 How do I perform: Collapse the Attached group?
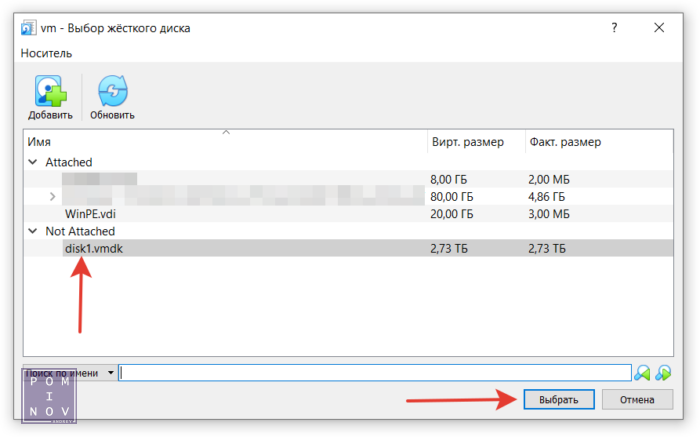(33, 162)
